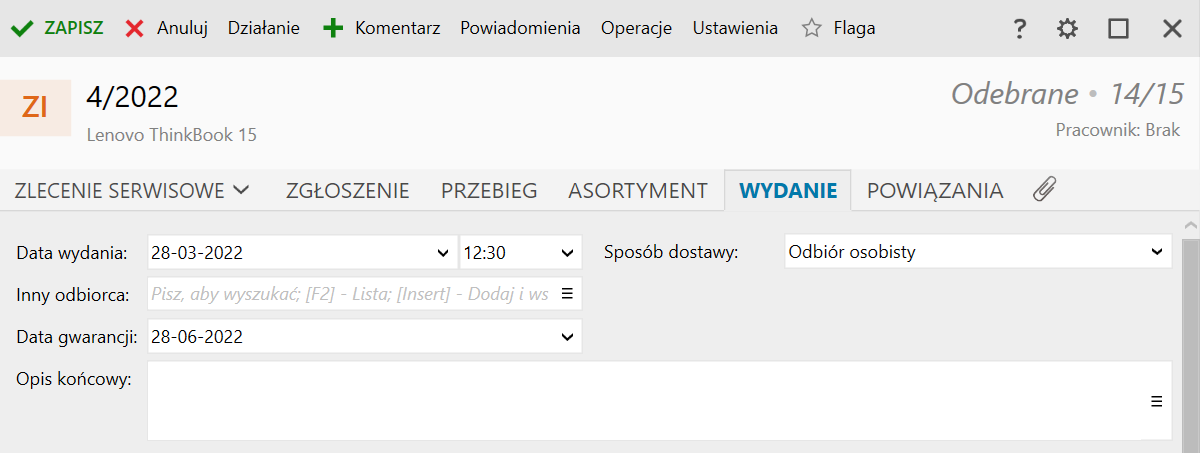This screenshot has height=453, width=1200.
Task: Click the red X Anuluj button
Action: pos(135,29)
